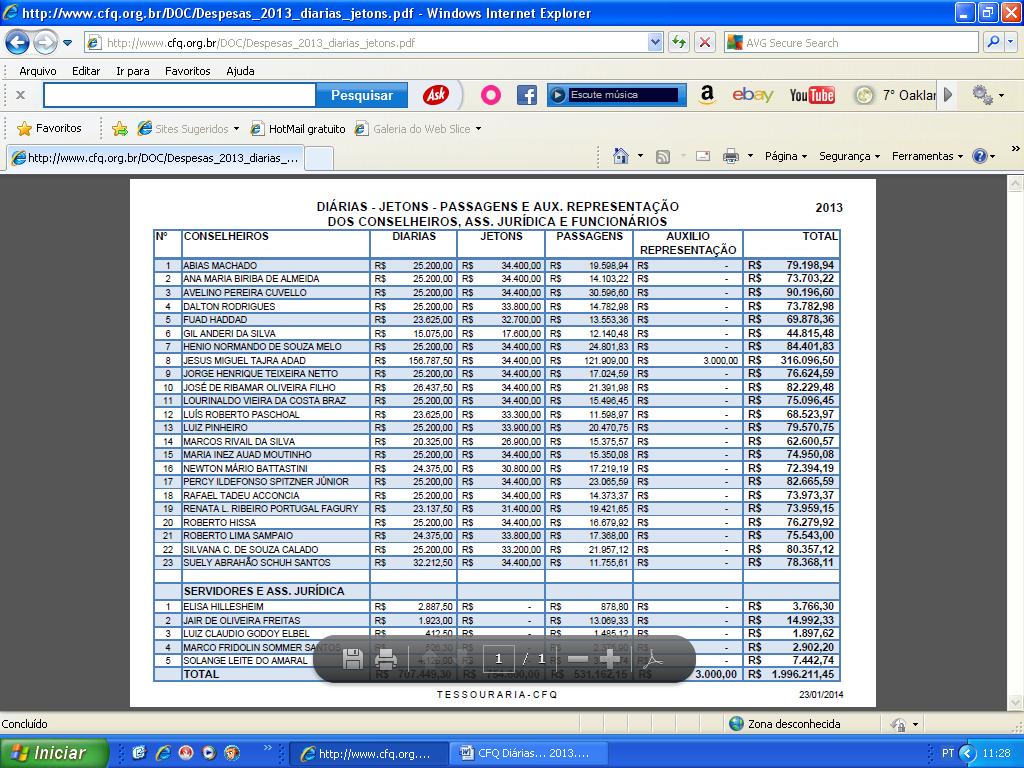Click the Iniciar start button
Screen dimensions: 1024x768
(x=54, y=753)
